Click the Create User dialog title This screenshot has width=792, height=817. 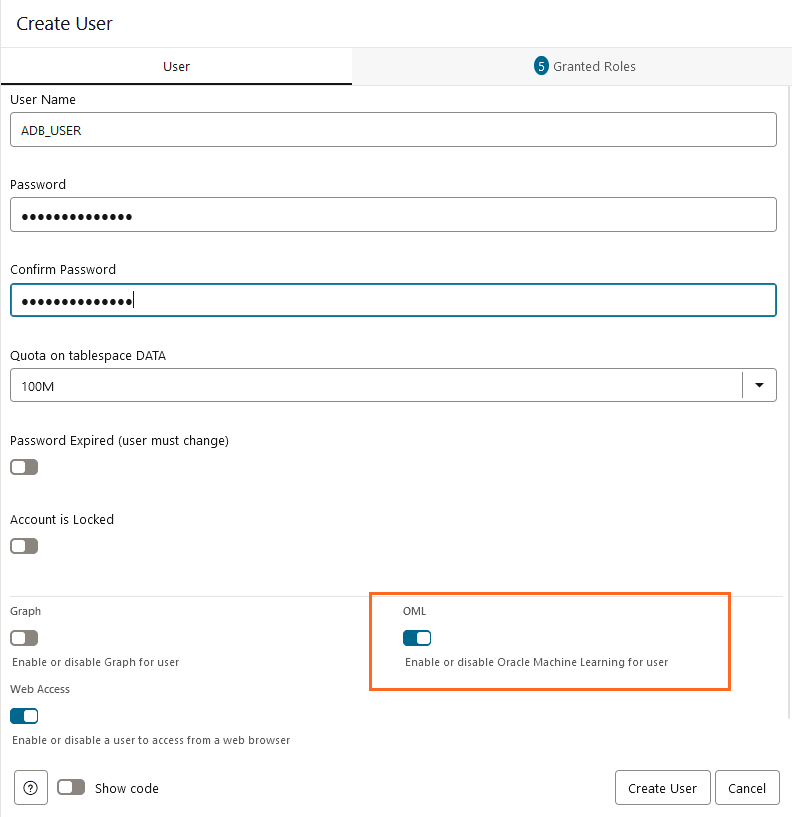(x=64, y=23)
